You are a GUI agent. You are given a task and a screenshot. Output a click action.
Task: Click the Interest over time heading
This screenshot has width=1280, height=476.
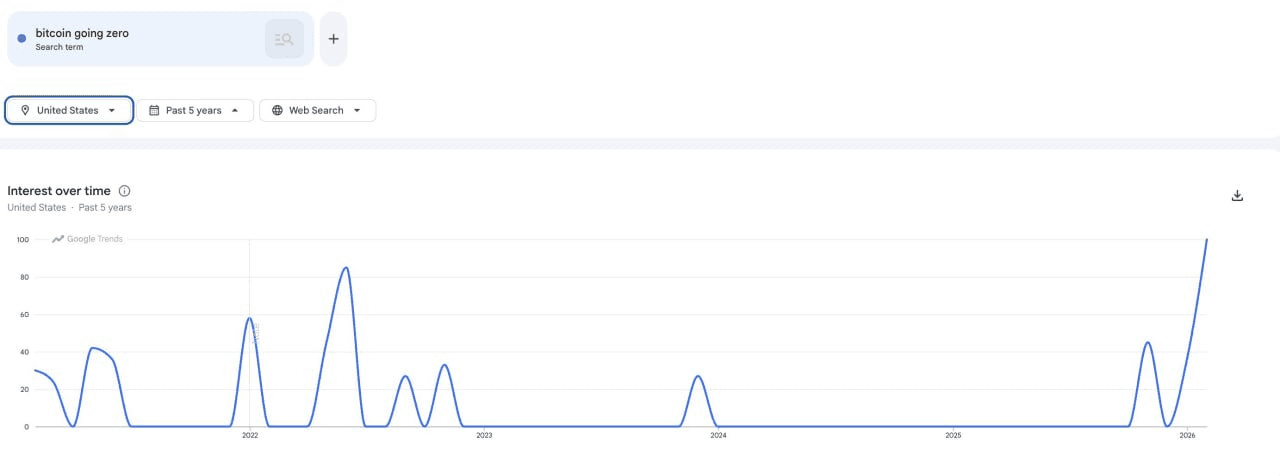click(x=59, y=191)
